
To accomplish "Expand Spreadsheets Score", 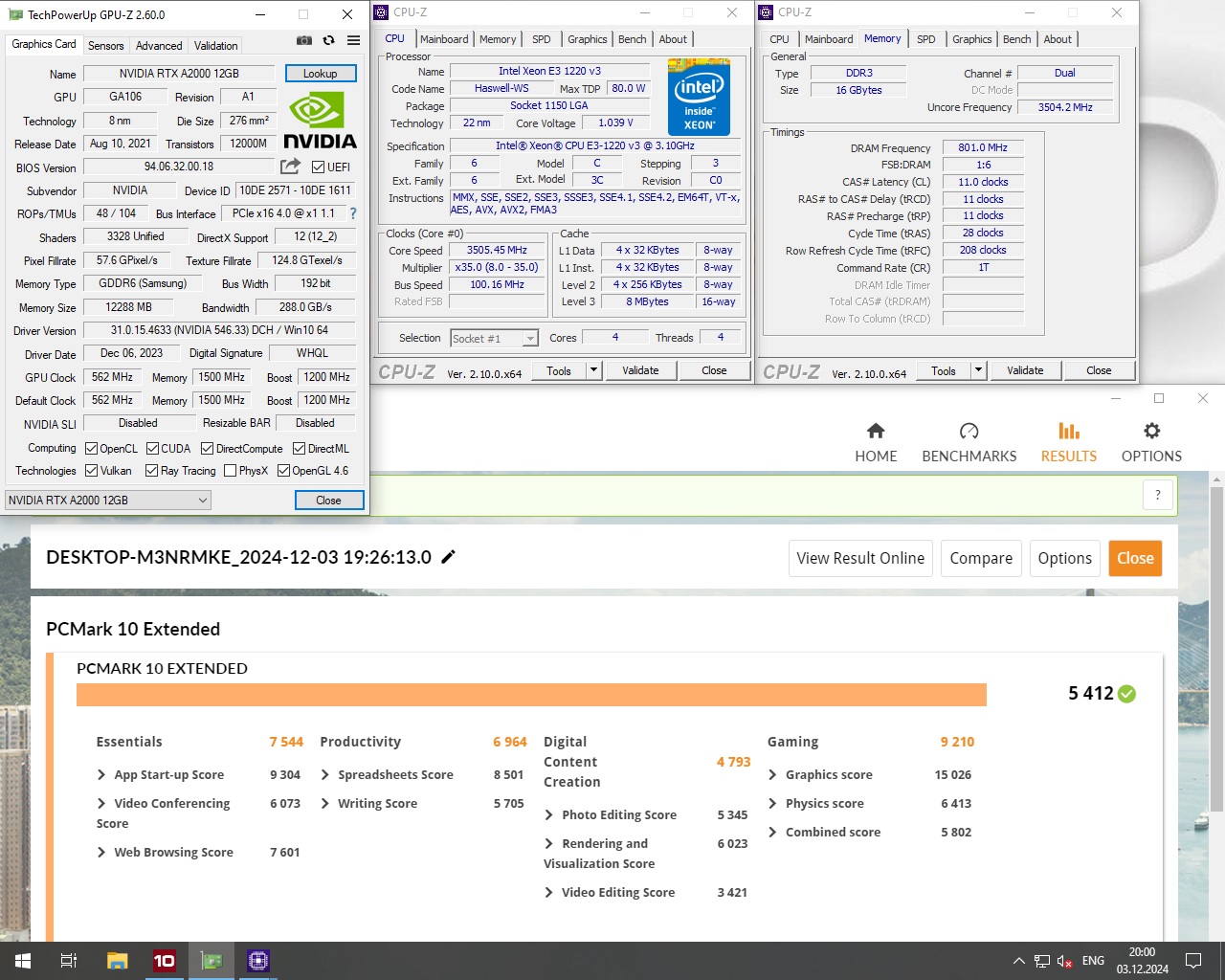I will (x=325, y=775).
